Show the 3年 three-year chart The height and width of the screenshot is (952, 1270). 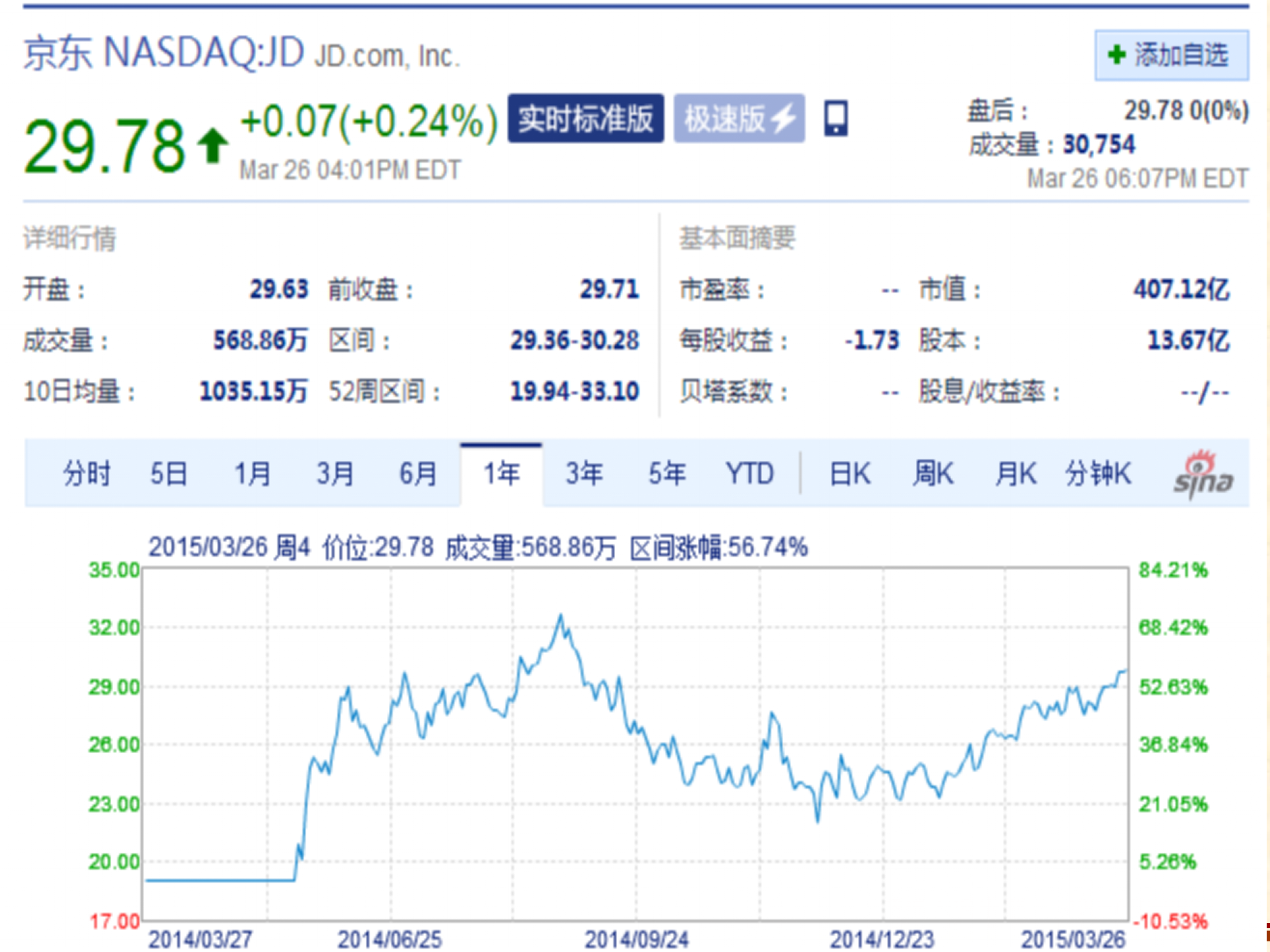click(x=584, y=474)
